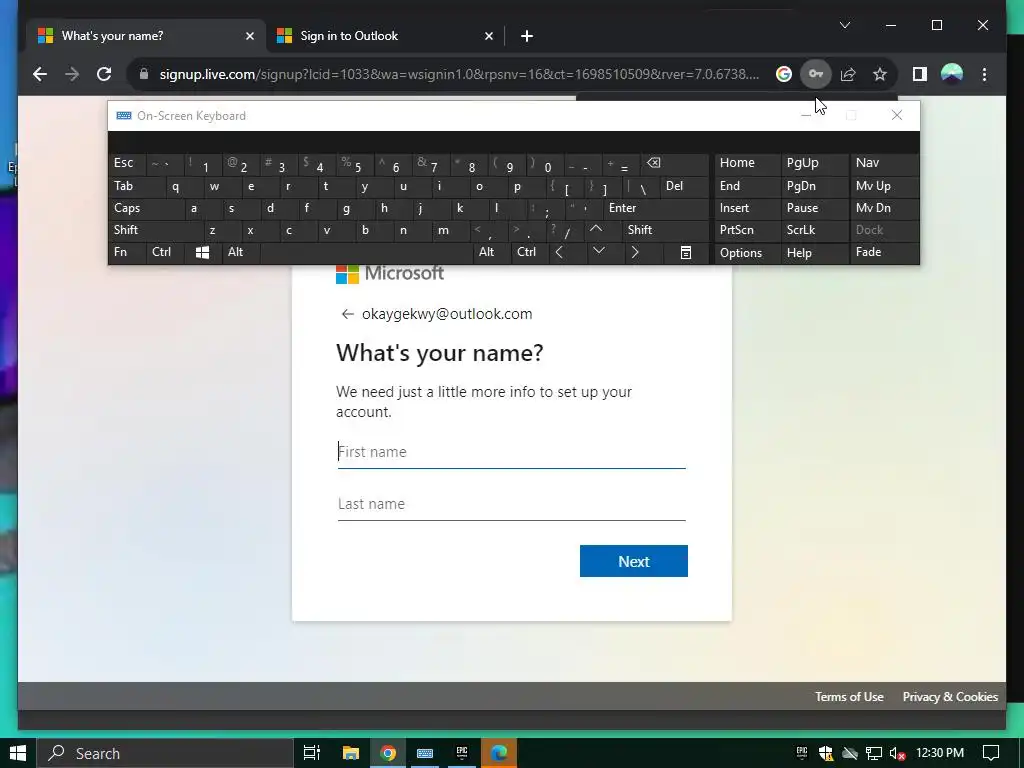Screen dimensions: 1024x768
Task: Open the Windows Start menu
Action: point(18,753)
